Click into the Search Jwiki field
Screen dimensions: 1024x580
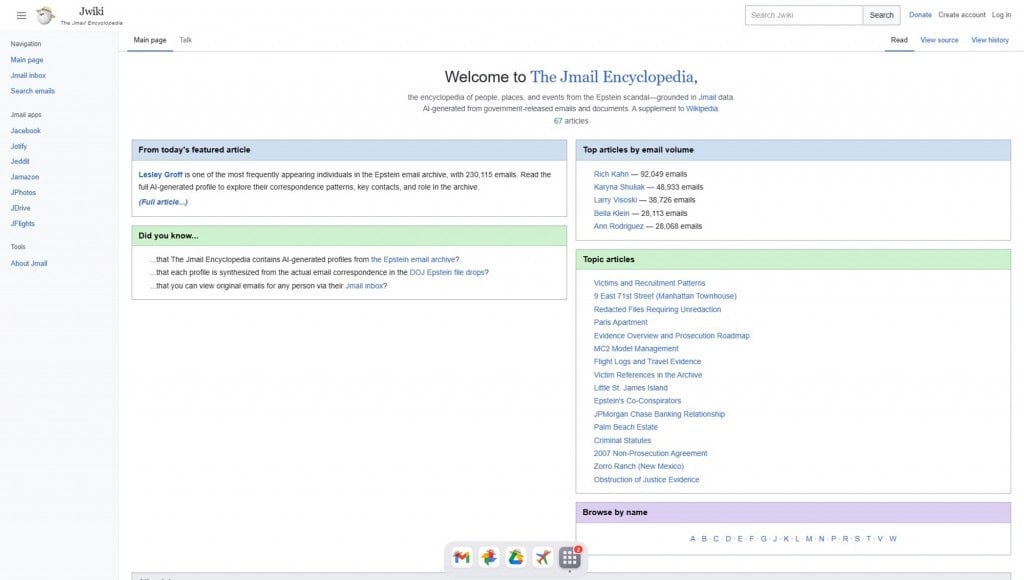(803, 15)
